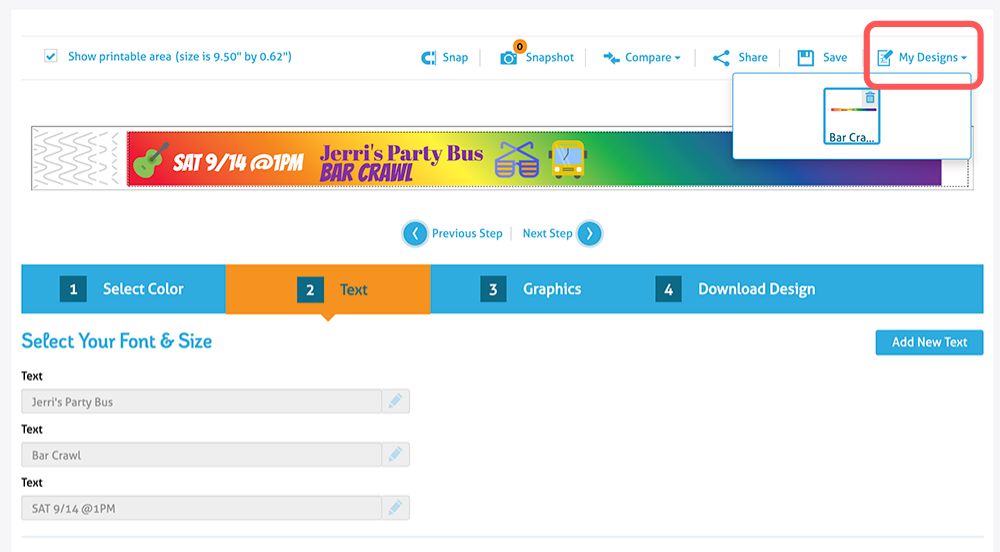Click the Snapshot camera icon
Image resolution: width=1000 pixels, height=552 pixels.
click(509, 58)
